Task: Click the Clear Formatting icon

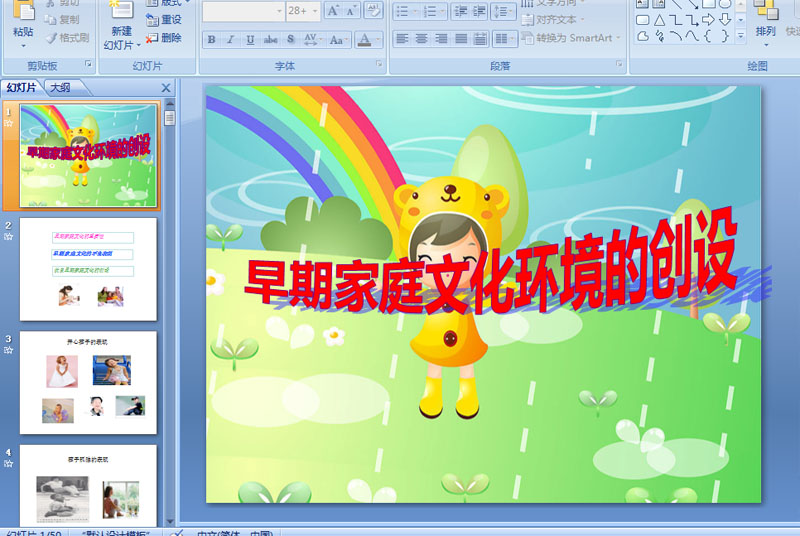Action: (373, 11)
